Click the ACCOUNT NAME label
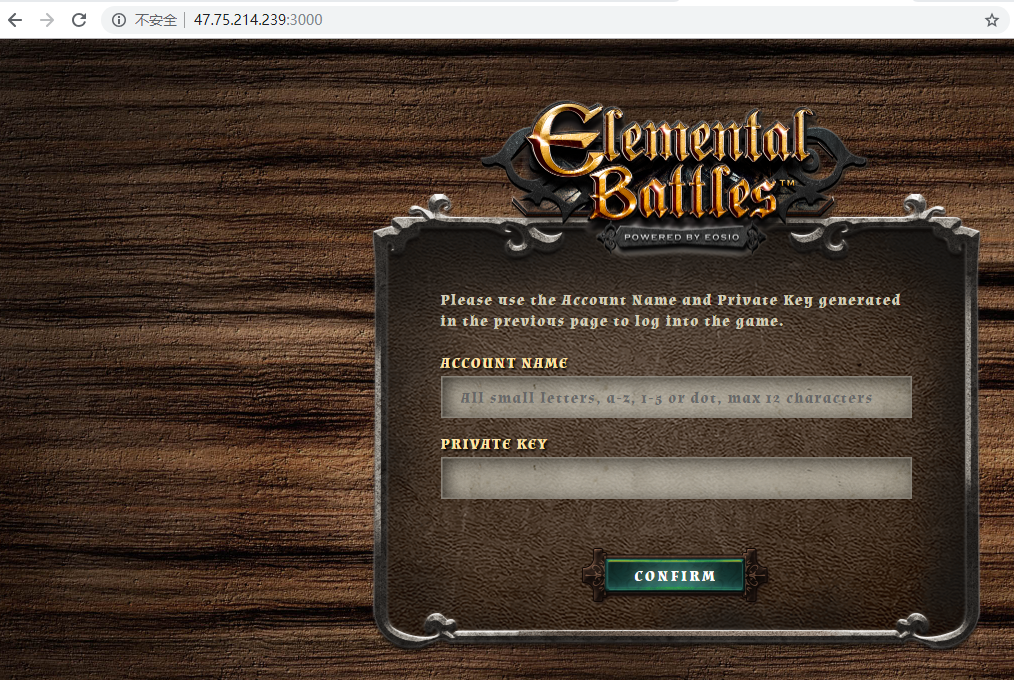Screen dimensions: 1014x680 tap(504, 363)
